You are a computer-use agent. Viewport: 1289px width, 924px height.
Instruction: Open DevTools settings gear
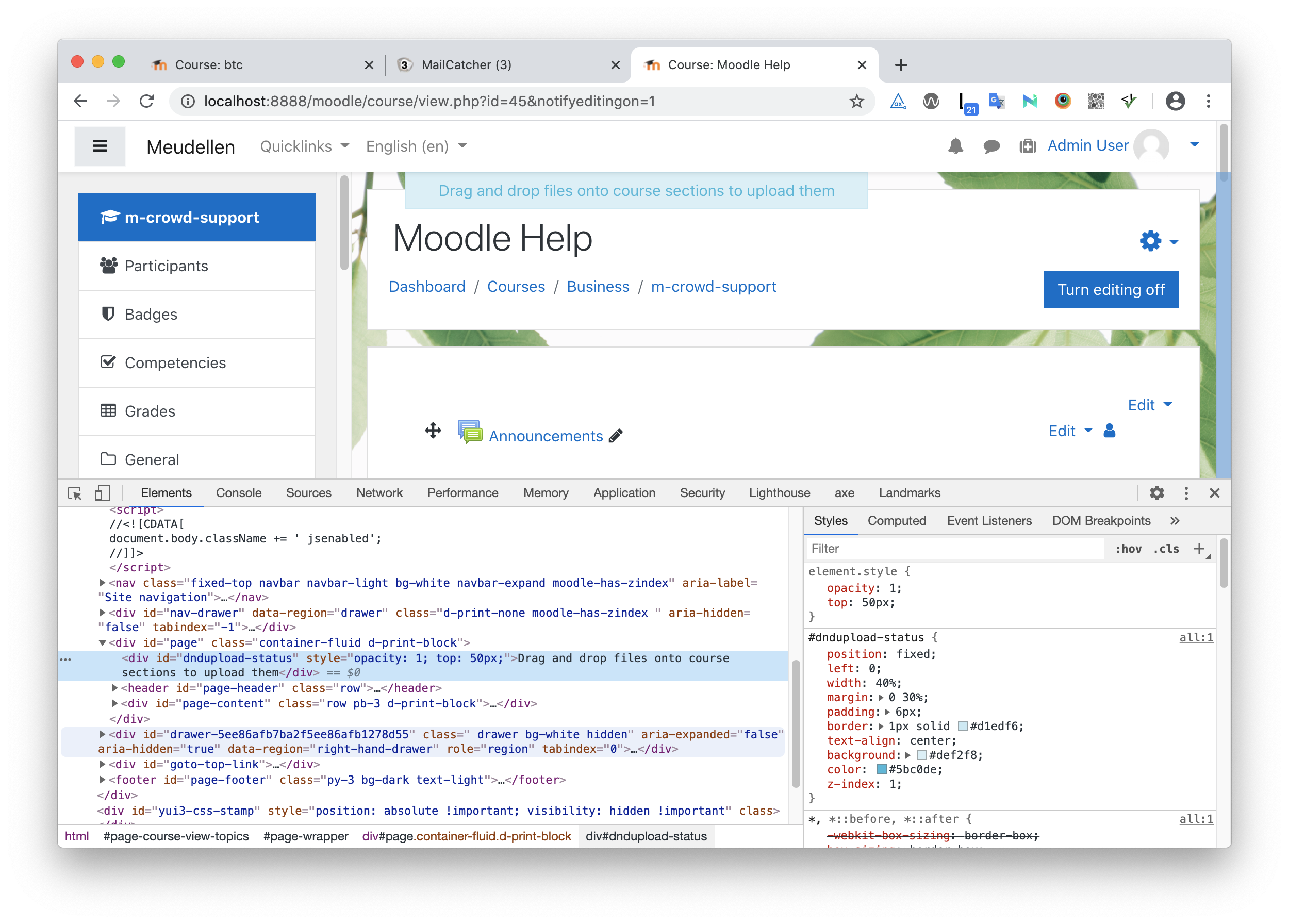[1156, 493]
